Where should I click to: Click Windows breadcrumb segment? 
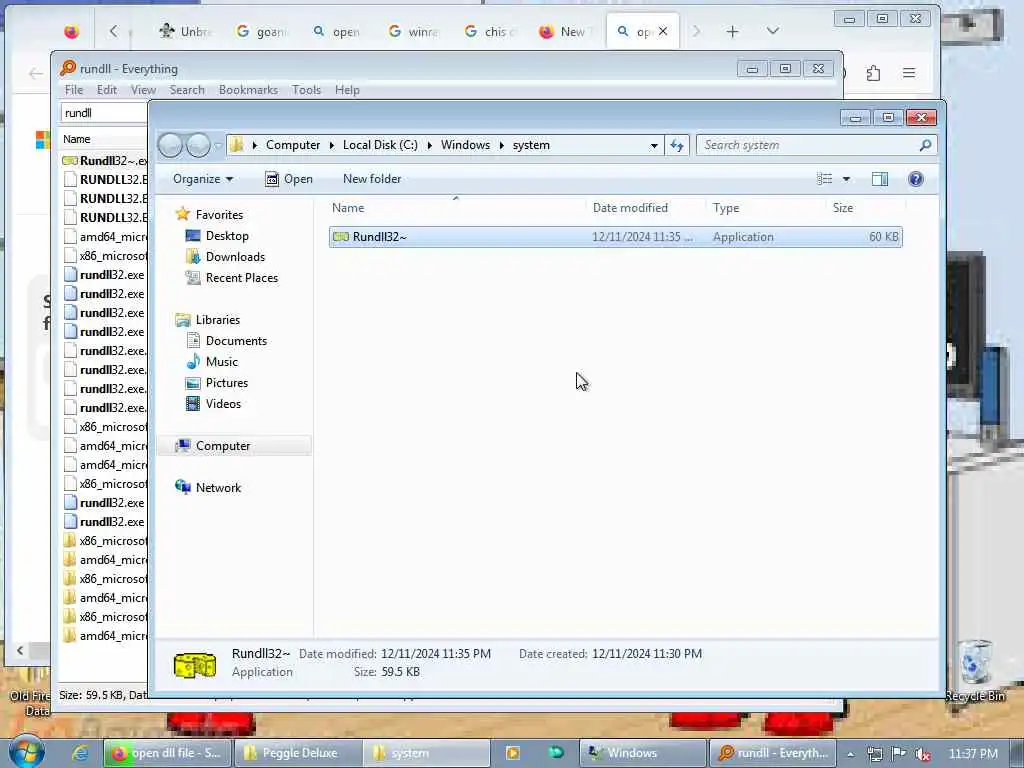465,145
